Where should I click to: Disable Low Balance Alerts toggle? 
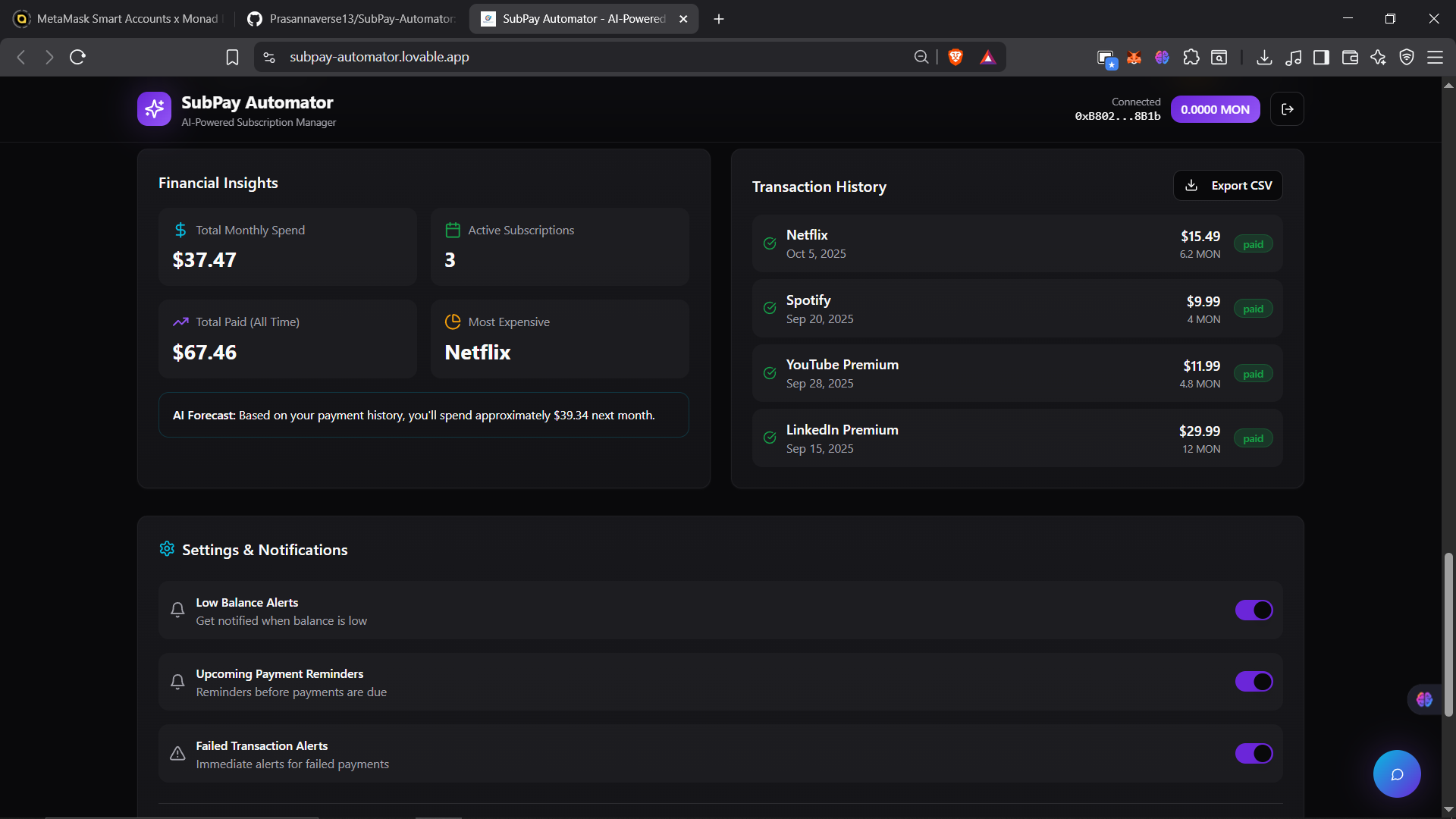pos(1254,610)
